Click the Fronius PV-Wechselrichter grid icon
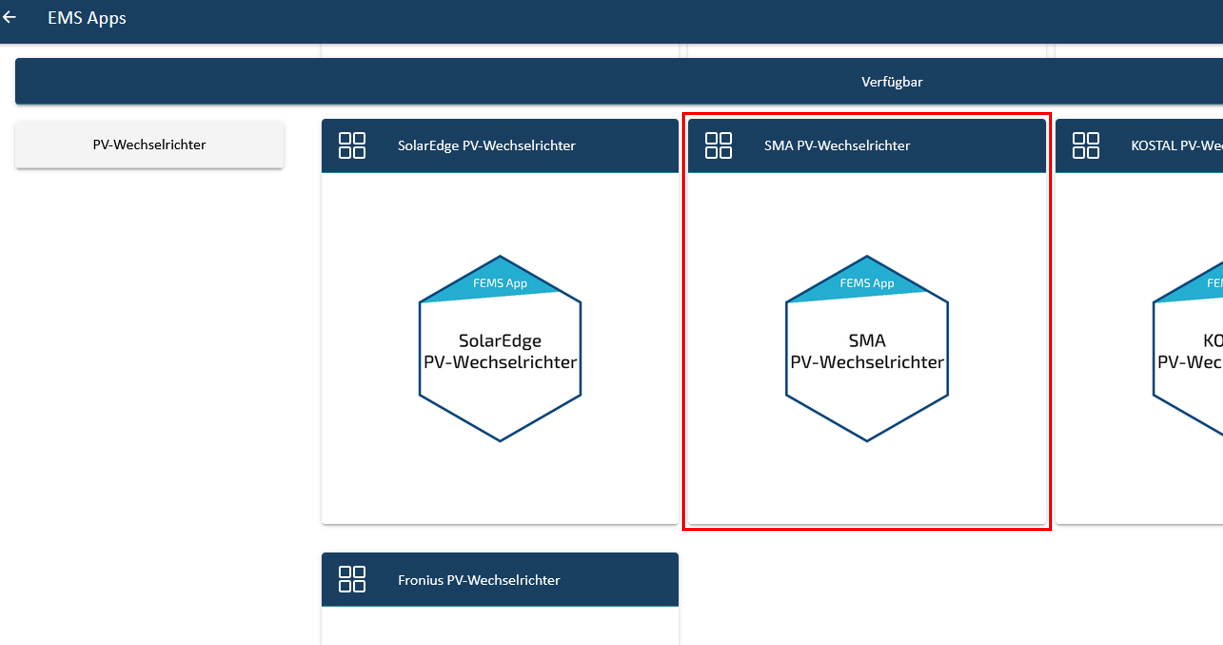Screen dimensions: 1223x645 [352, 579]
